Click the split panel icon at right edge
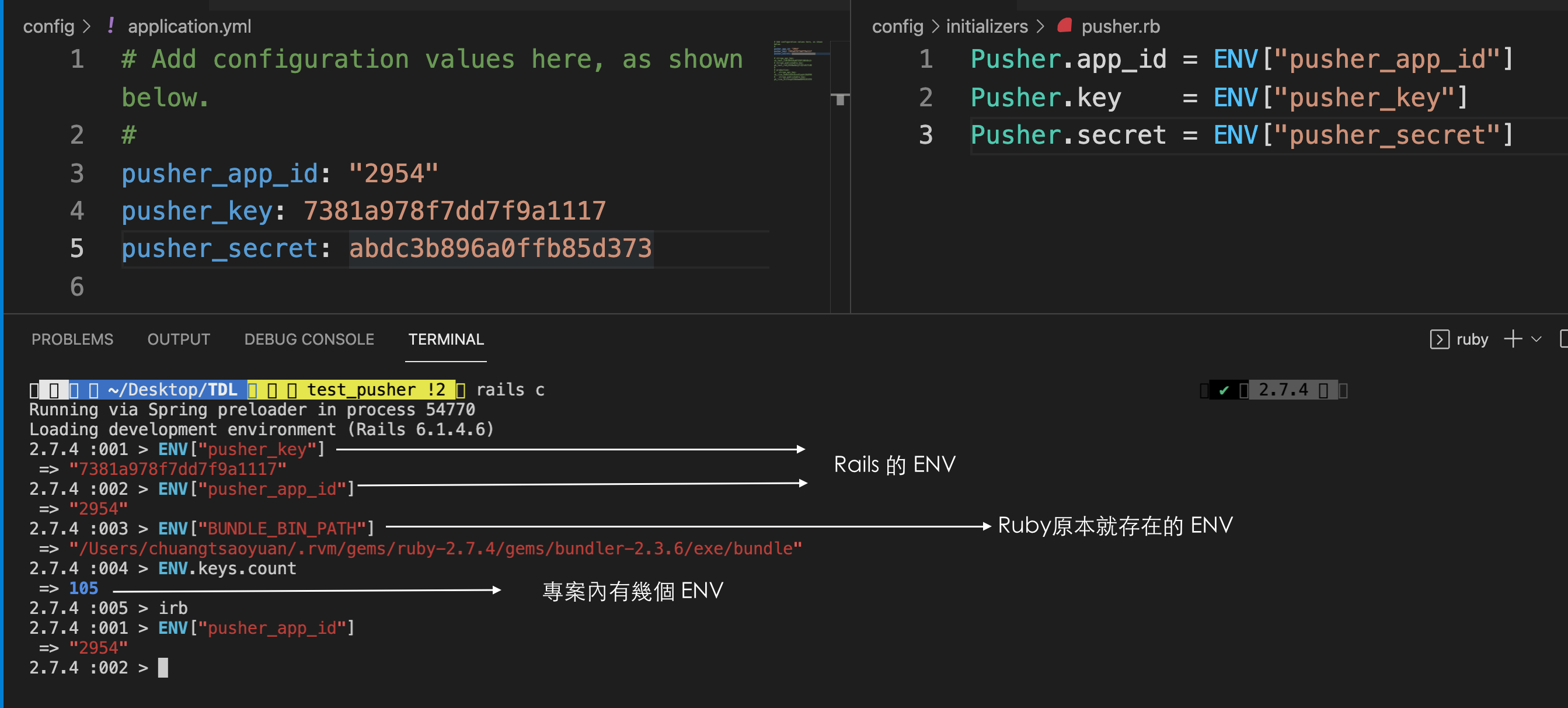Viewport: 1568px width, 708px height. click(1564, 339)
